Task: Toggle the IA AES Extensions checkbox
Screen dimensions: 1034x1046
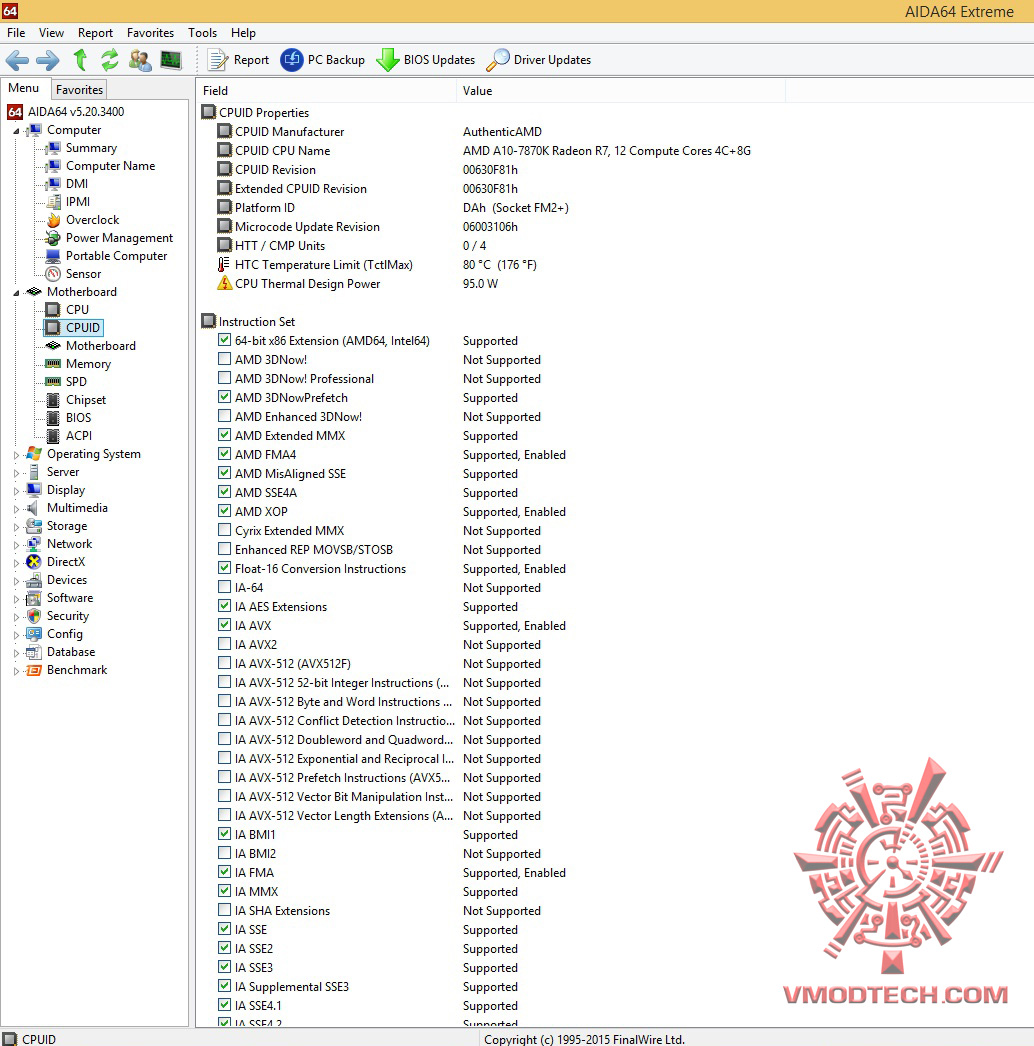Action: [224, 606]
